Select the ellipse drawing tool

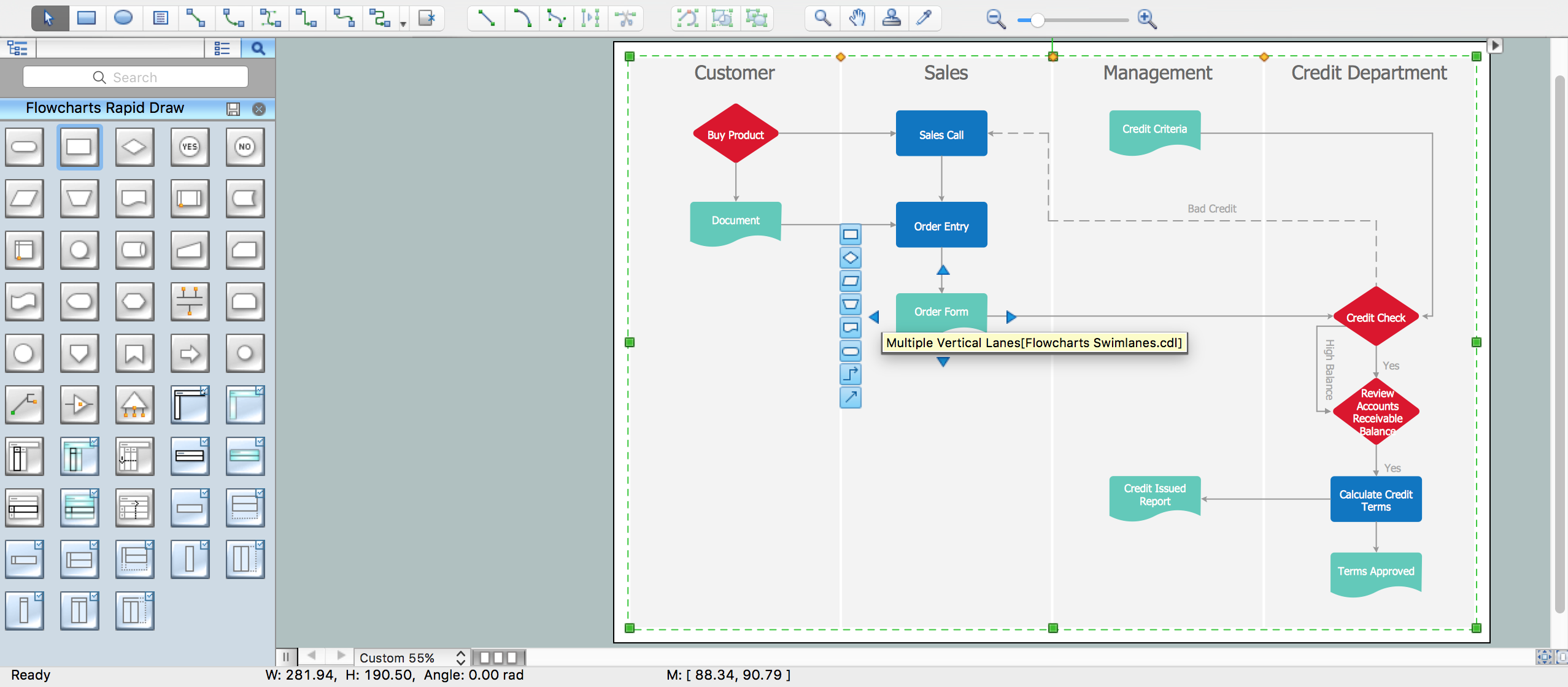tap(123, 18)
